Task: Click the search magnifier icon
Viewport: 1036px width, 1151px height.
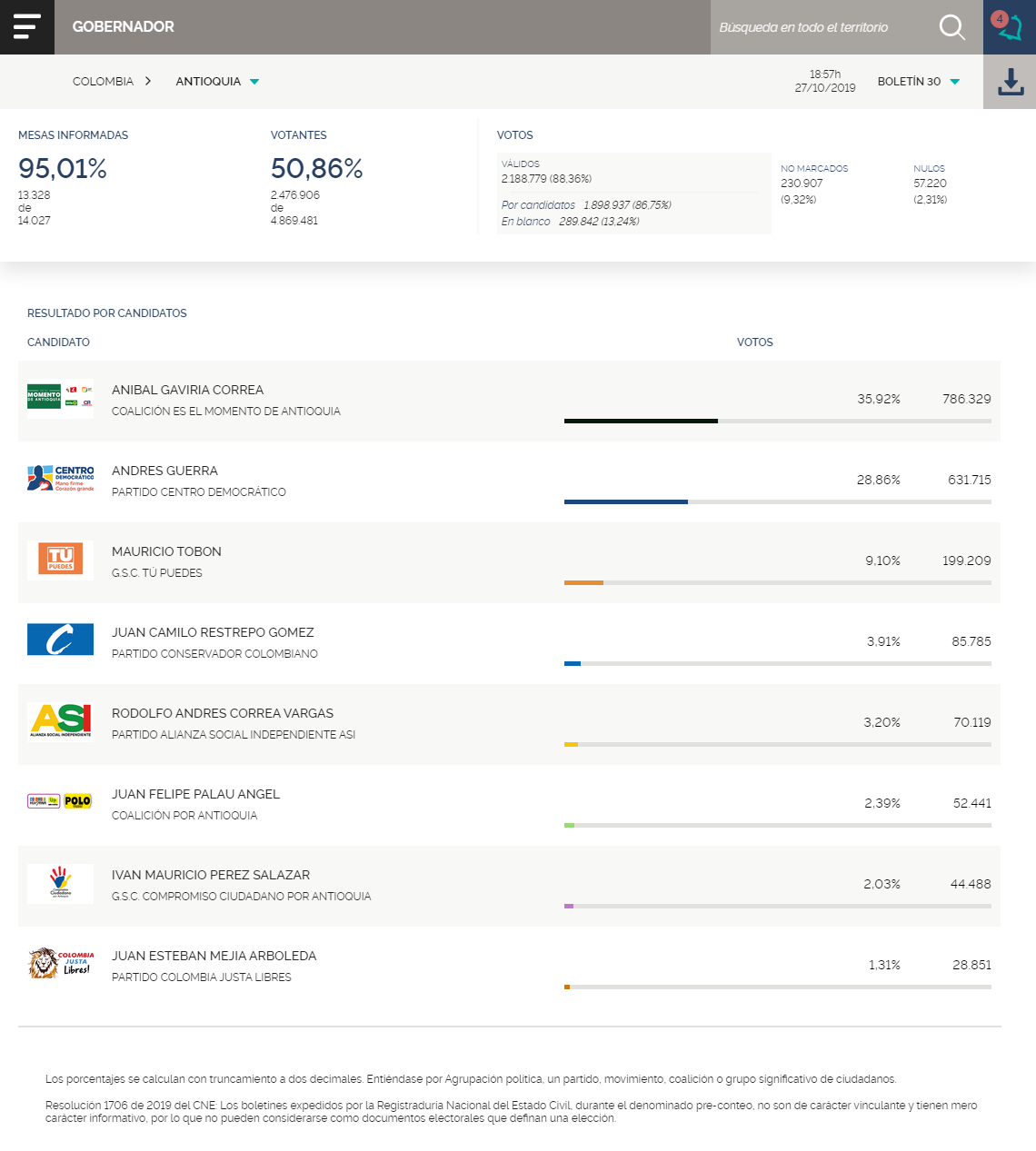Action: point(951,27)
